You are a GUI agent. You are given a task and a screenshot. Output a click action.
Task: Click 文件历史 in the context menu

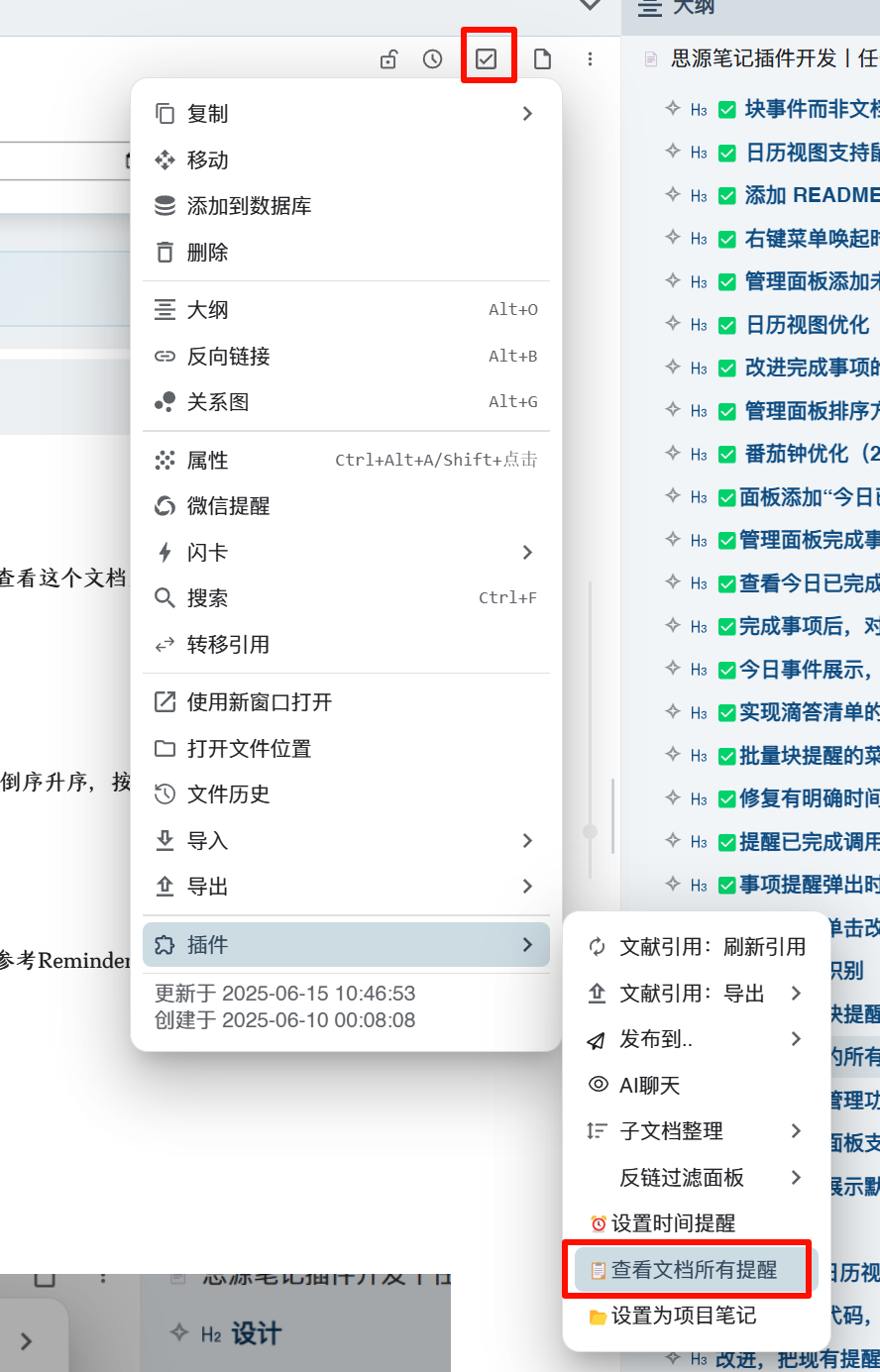point(228,794)
